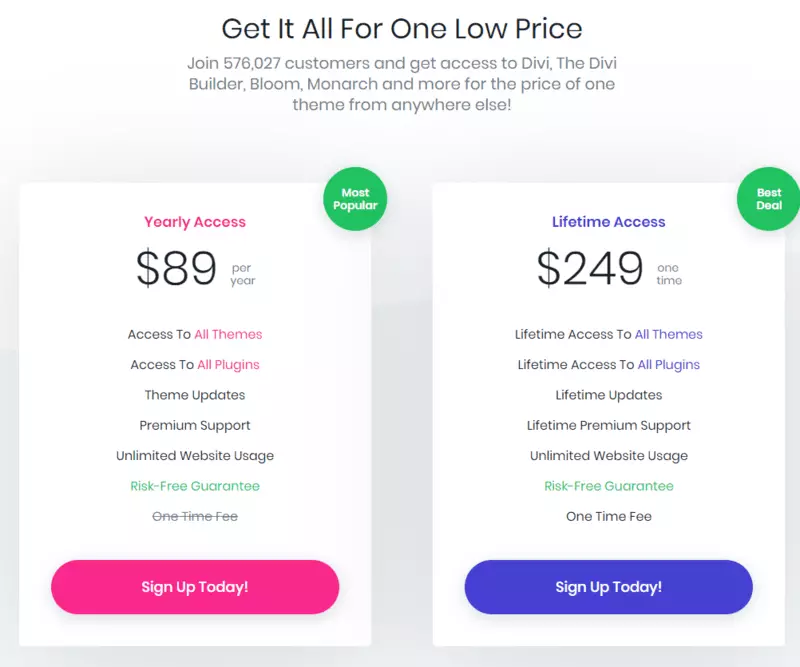This screenshot has height=667, width=800.
Task: Click All Plugins link in Lifetime Access column
Action: 668,364
